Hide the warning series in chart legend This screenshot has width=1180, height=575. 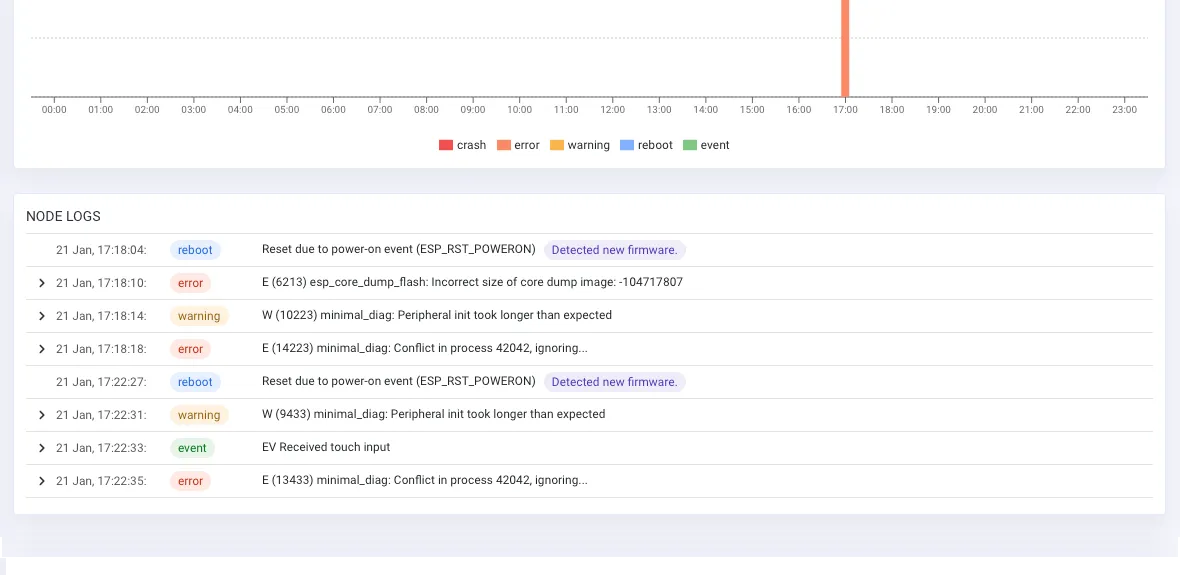579,145
